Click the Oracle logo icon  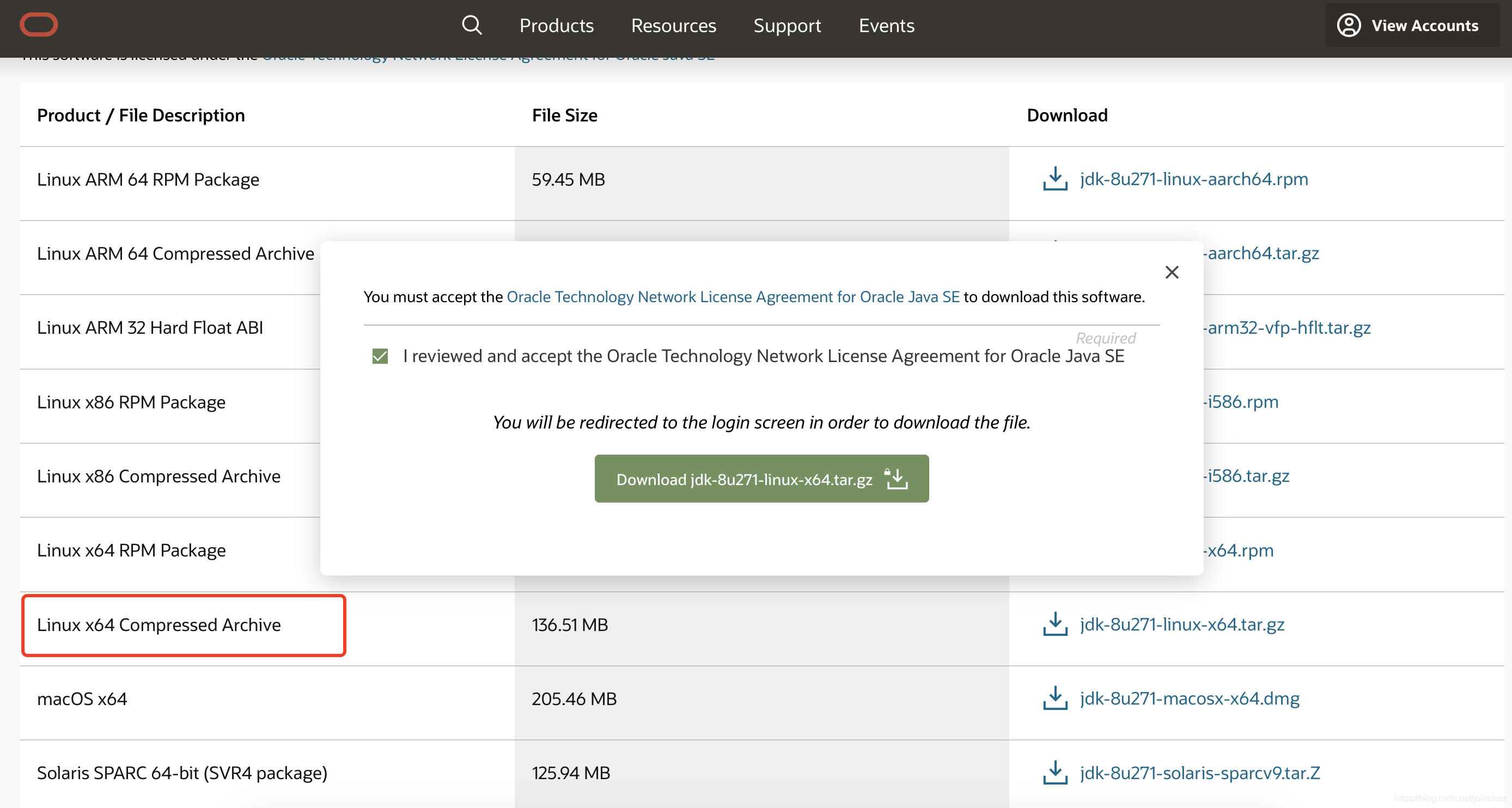(x=39, y=25)
